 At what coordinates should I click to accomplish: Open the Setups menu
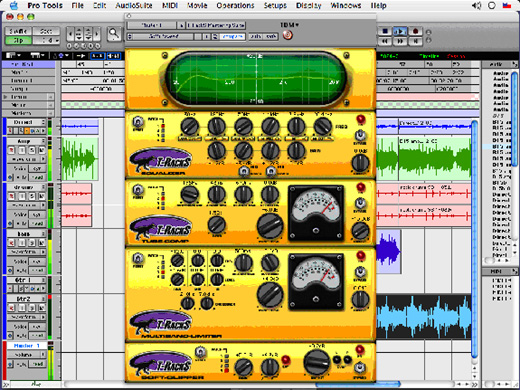click(x=275, y=5)
